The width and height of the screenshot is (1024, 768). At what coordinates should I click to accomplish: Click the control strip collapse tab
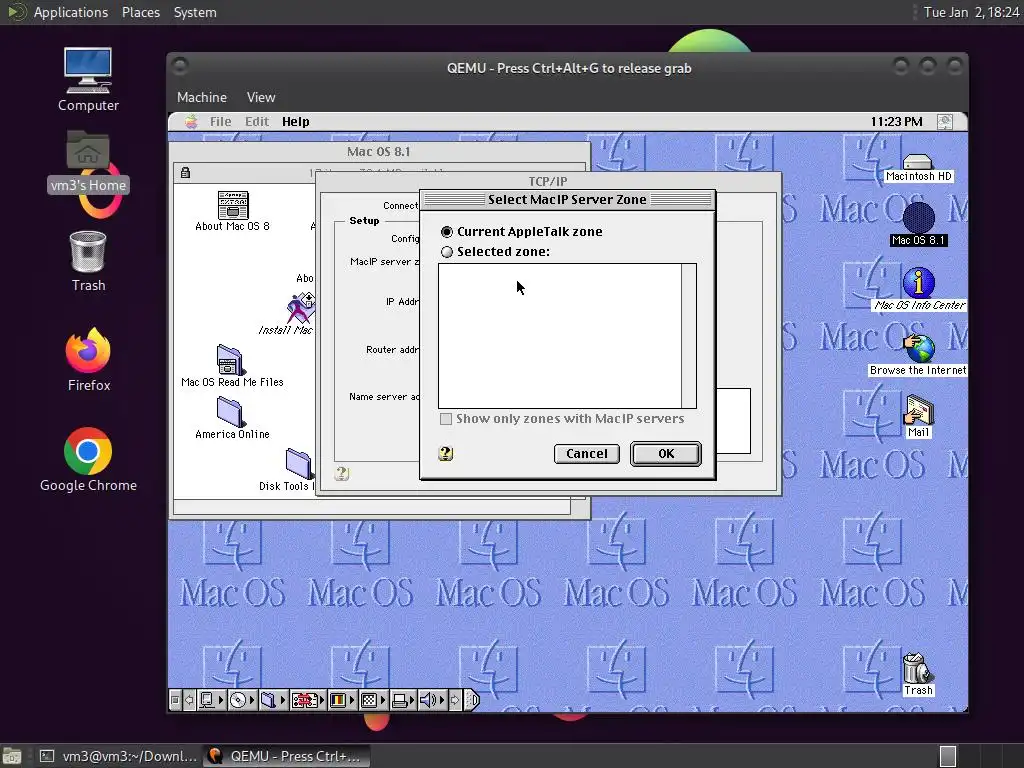pos(473,700)
